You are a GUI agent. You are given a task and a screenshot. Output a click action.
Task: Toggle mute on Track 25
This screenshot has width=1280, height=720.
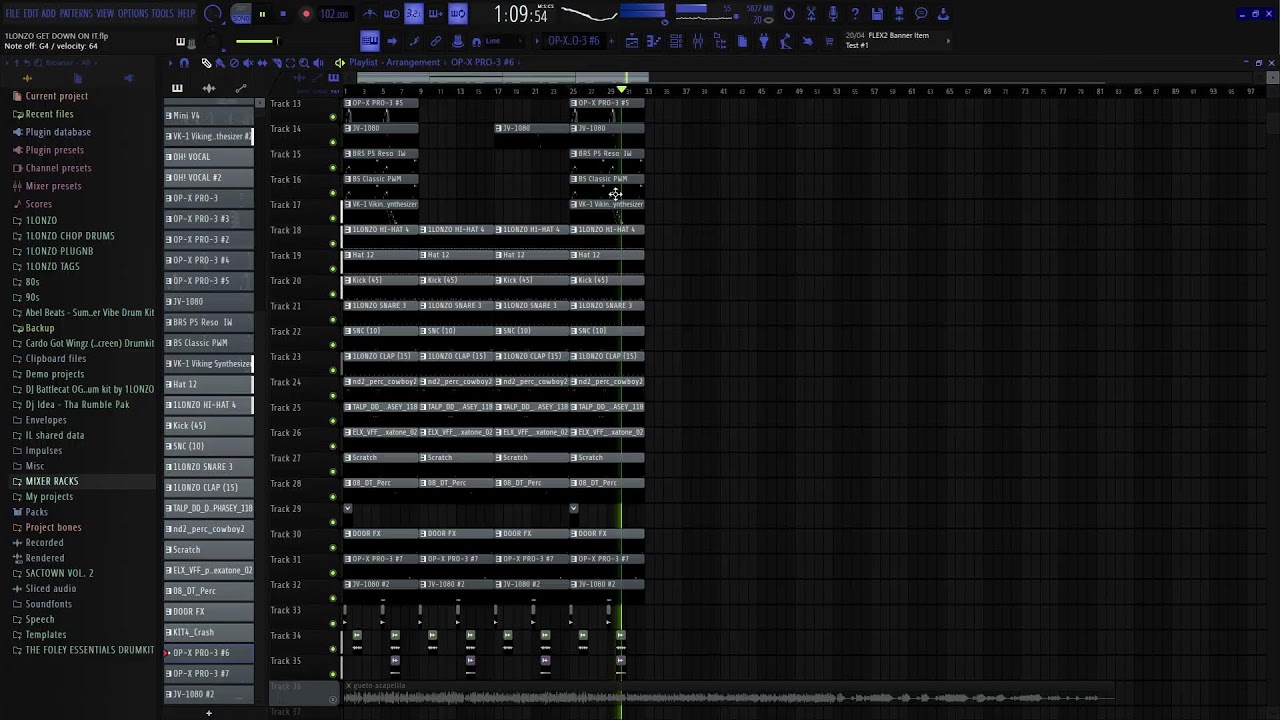(333, 420)
